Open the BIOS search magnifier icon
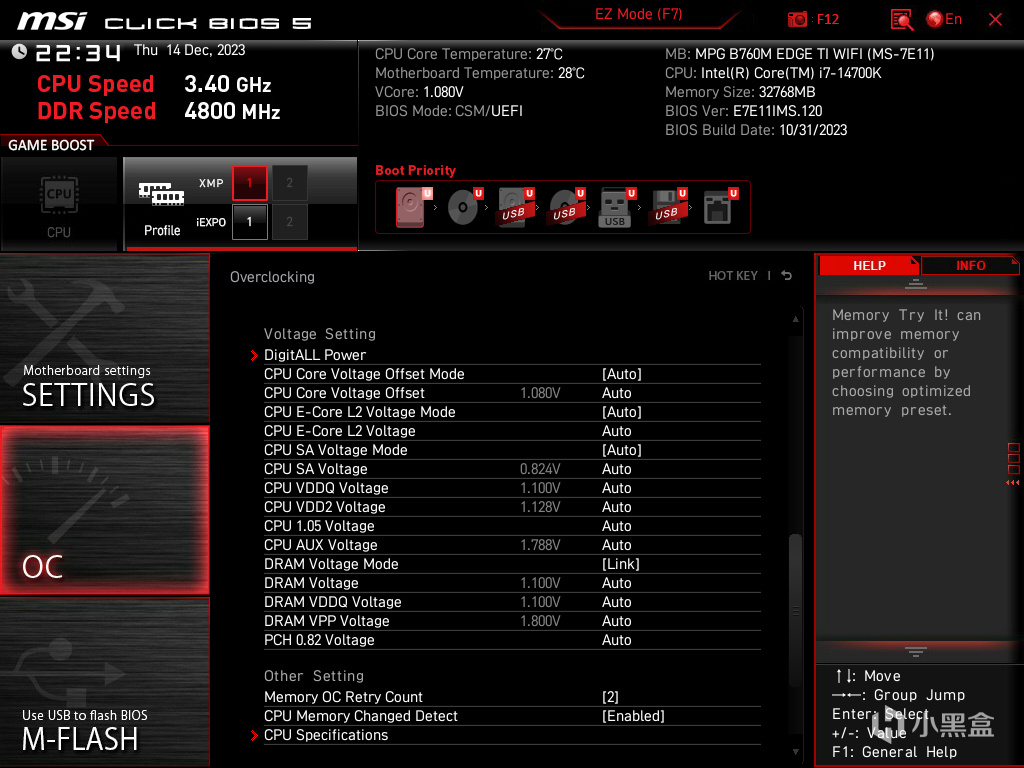1024x768 pixels. (x=901, y=20)
